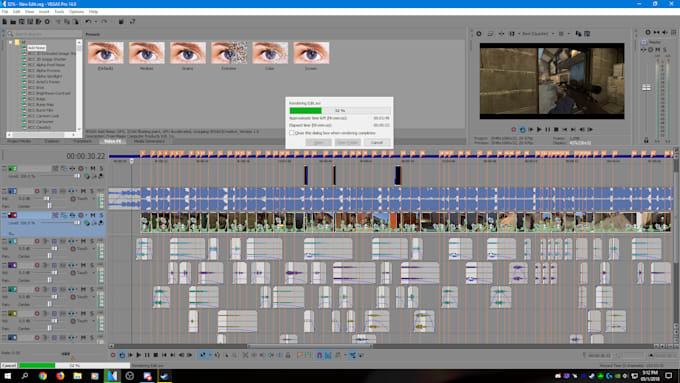This screenshot has width=680, height=383.
Task: Click the Paste icon in main toolbar
Action: tap(75, 21)
